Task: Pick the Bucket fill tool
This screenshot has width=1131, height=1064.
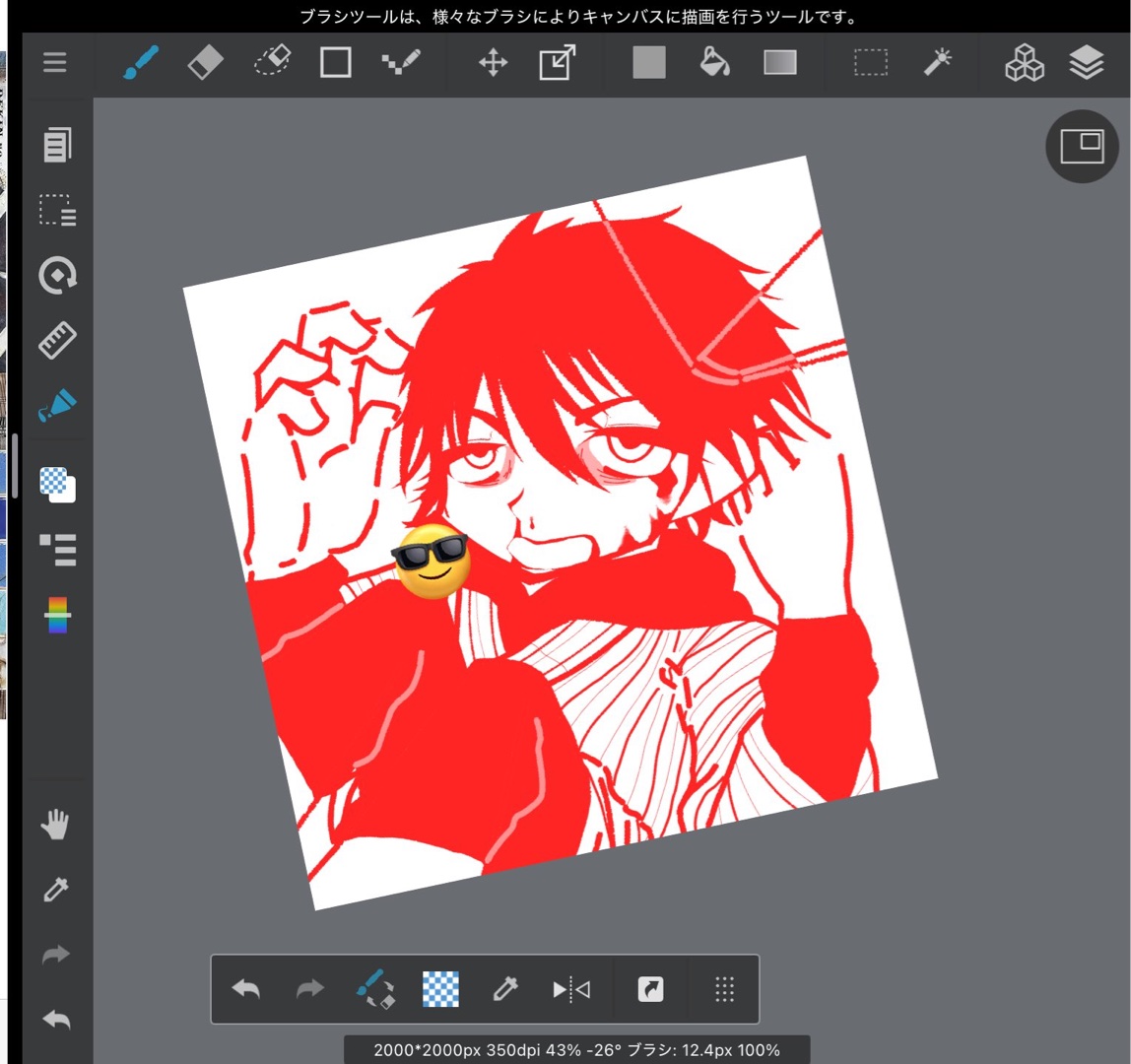Action: click(714, 63)
